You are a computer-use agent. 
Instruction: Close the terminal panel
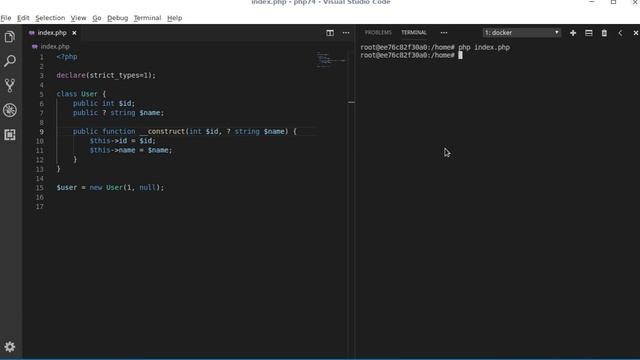pos(636,33)
